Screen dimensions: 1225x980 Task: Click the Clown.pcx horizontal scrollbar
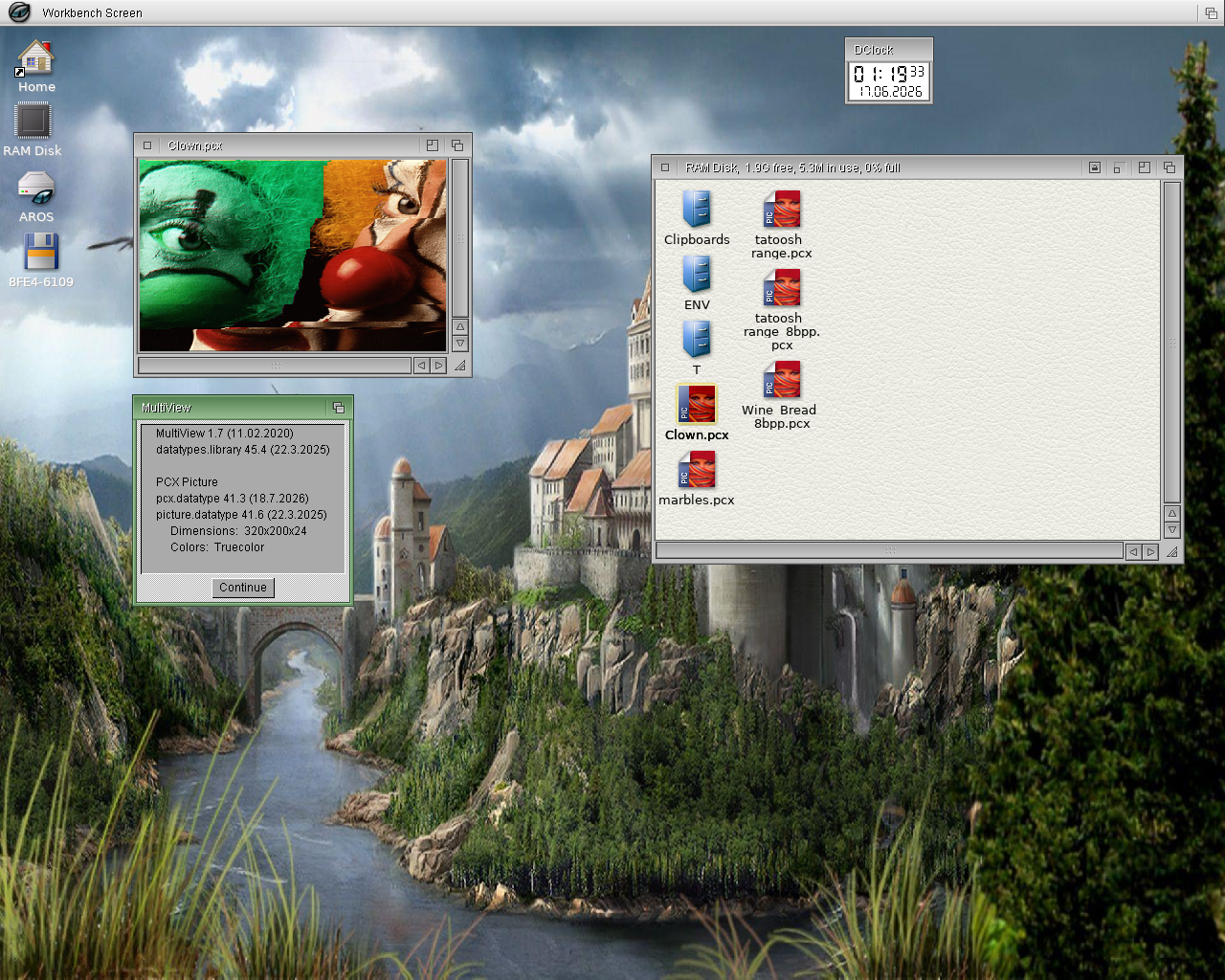tap(276, 366)
